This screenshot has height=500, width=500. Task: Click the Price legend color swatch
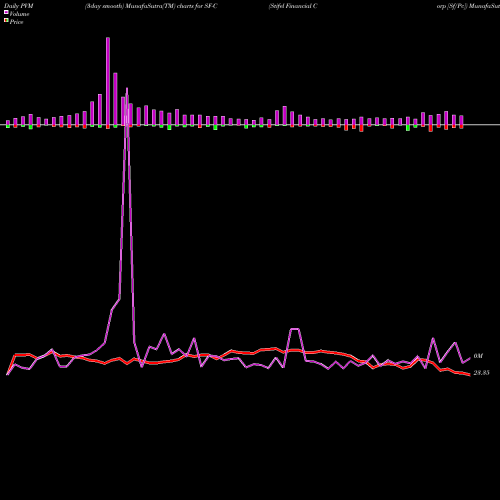coord(6,21)
